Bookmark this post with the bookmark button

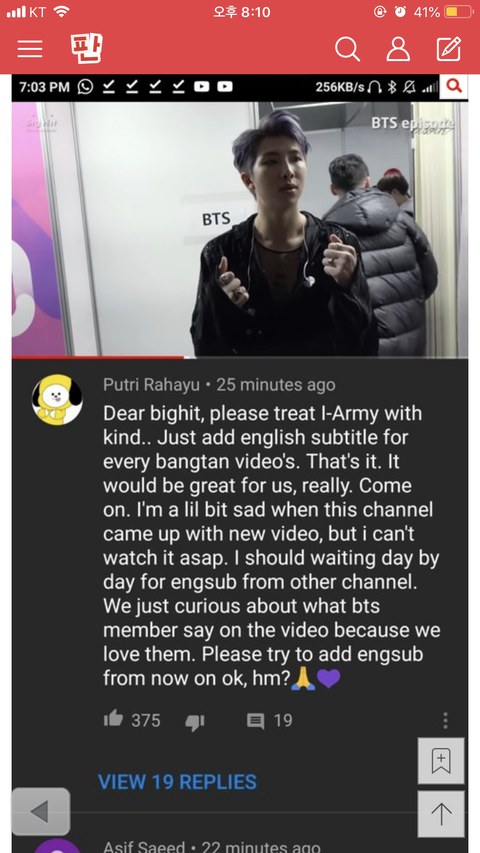click(441, 761)
